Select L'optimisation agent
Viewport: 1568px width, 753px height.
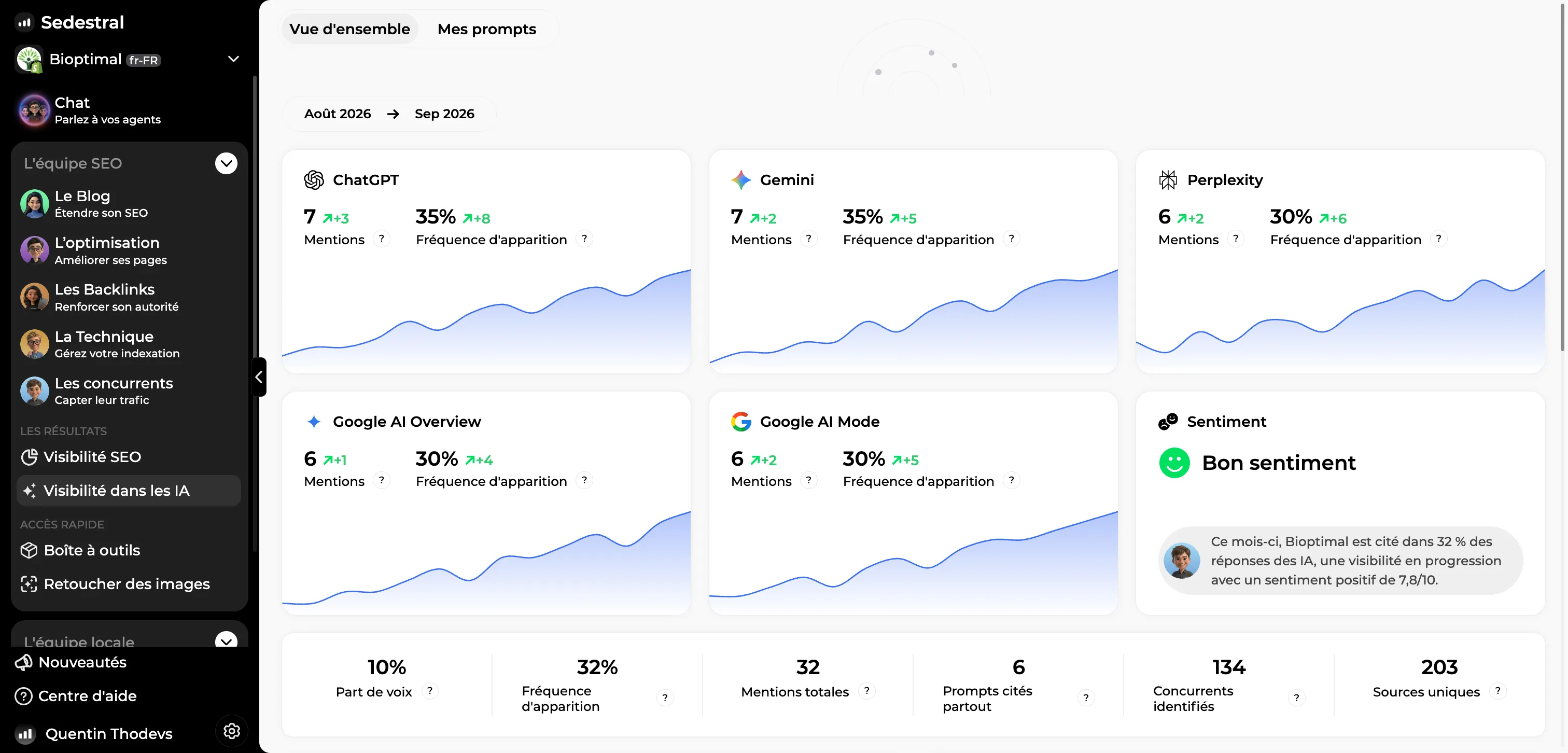coord(129,250)
